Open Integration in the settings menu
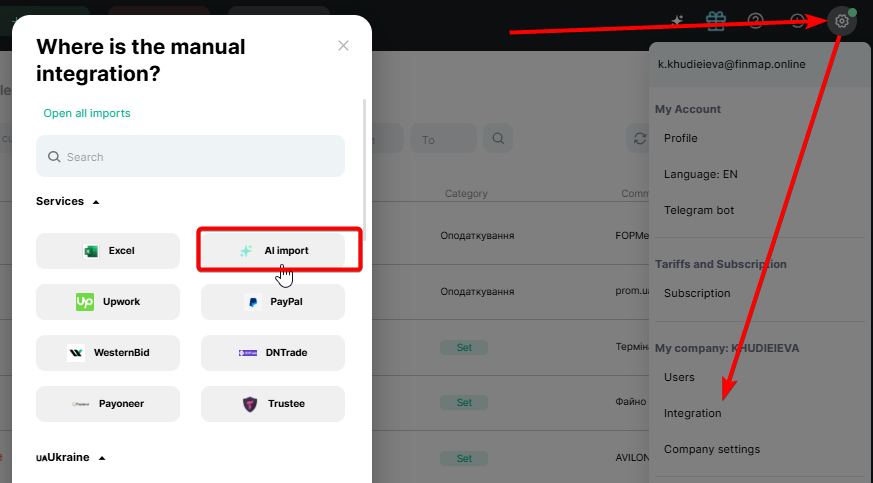Image resolution: width=873 pixels, height=483 pixels. coord(692,413)
